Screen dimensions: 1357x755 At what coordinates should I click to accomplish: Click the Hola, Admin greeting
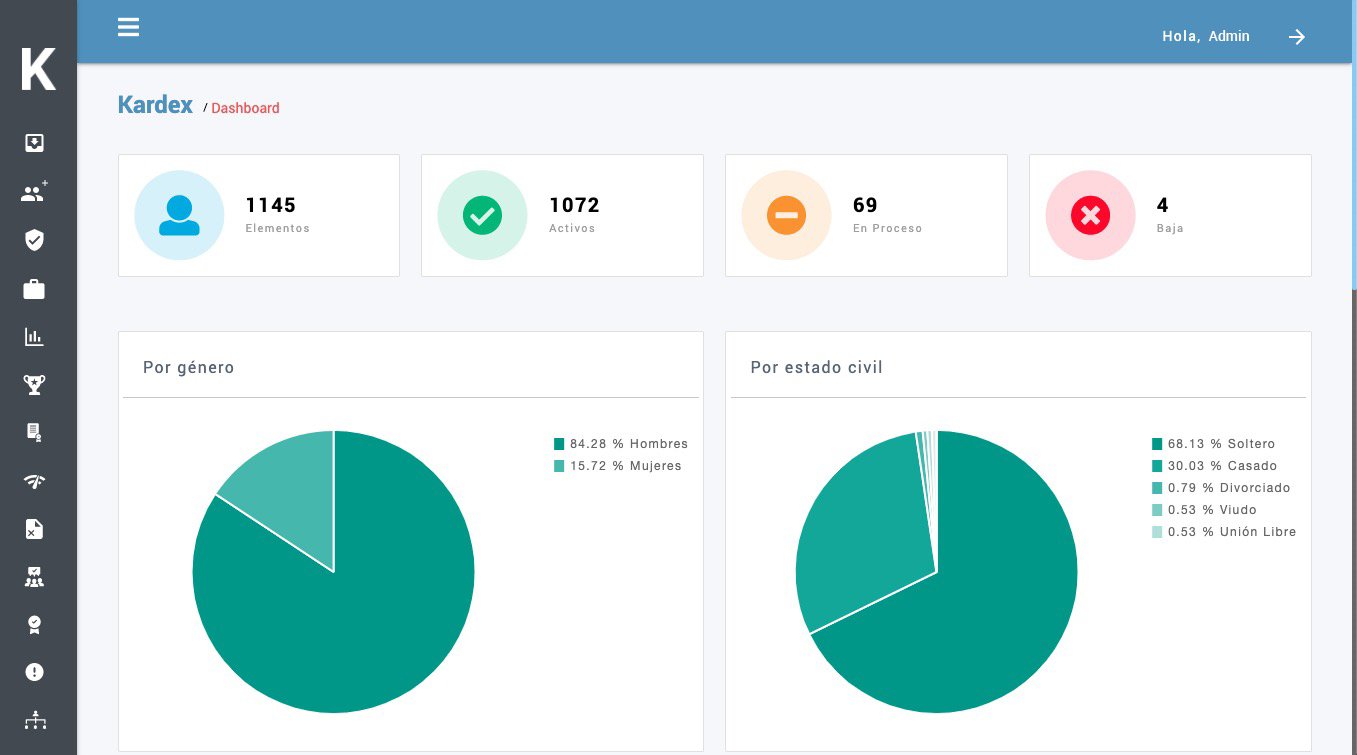coord(1206,36)
